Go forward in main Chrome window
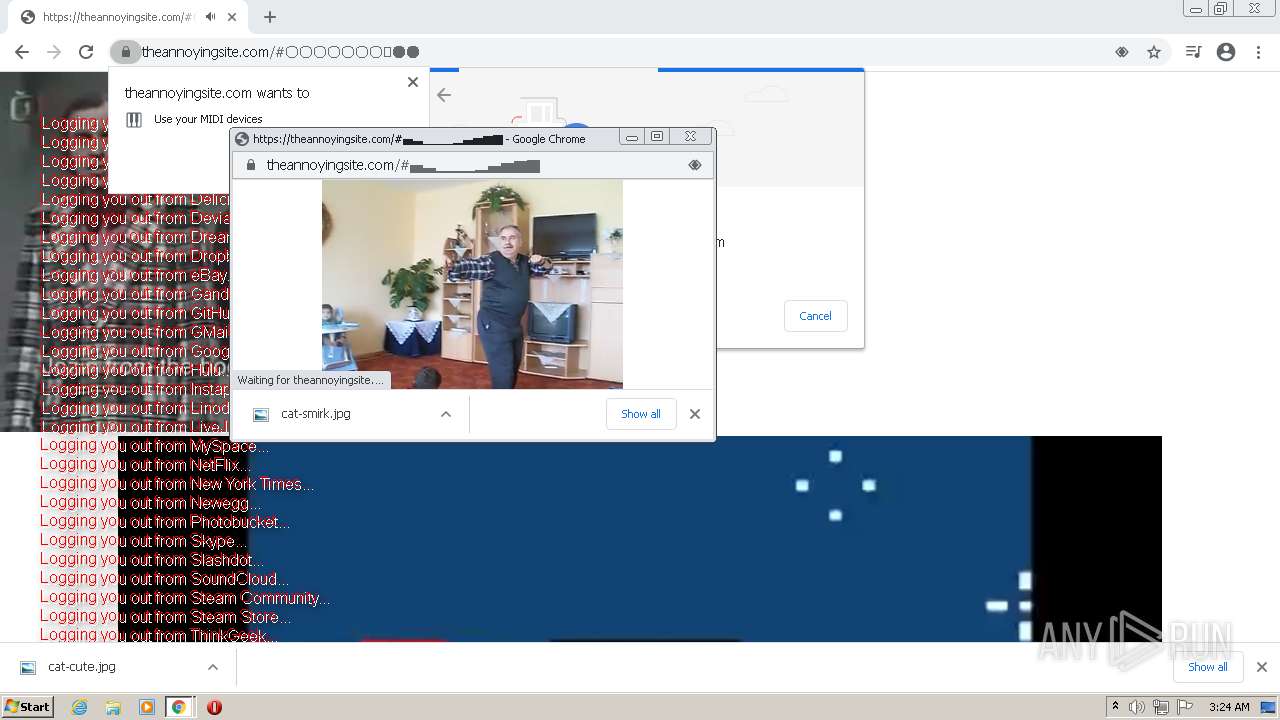 [x=54, y=52]
